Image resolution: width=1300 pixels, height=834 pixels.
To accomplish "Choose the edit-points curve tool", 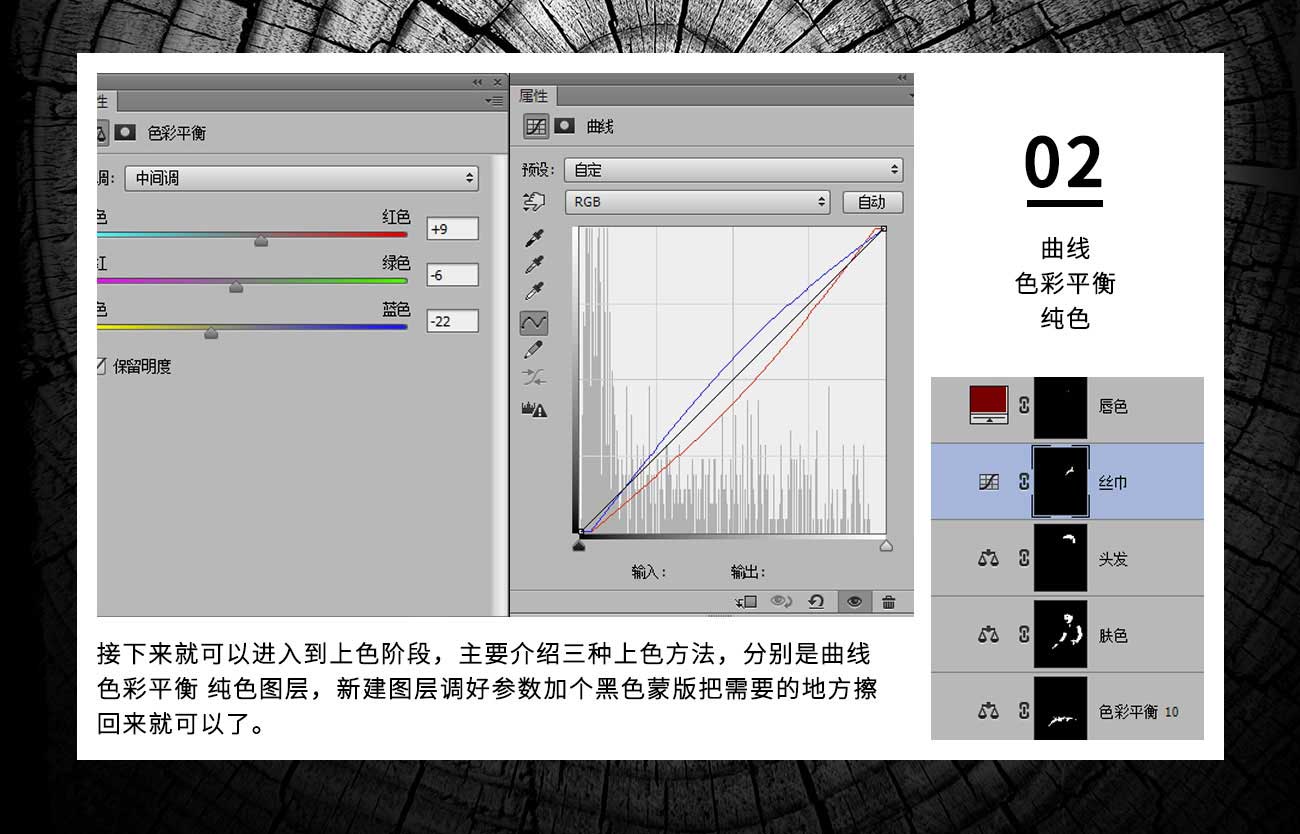I will 534,322.
